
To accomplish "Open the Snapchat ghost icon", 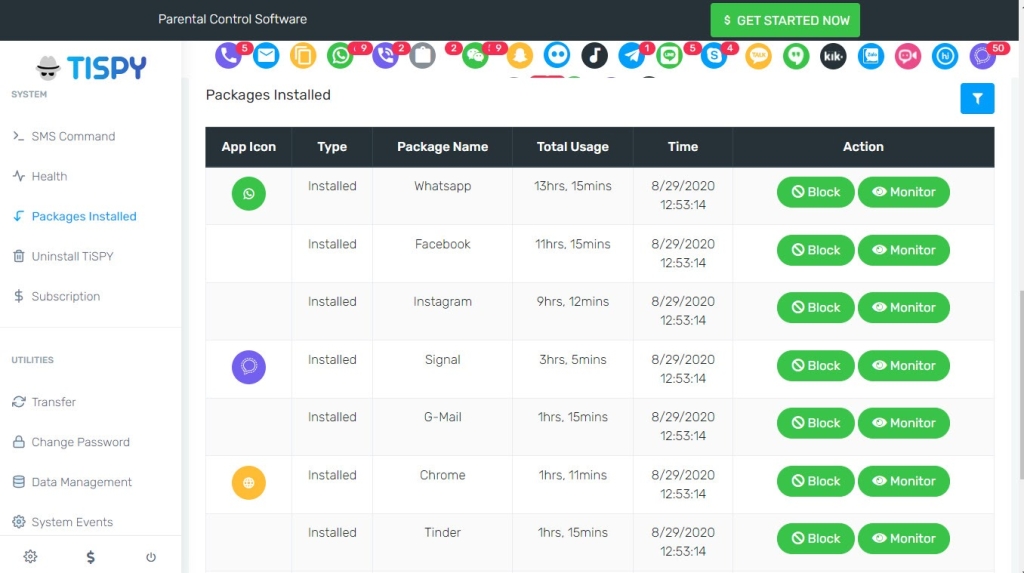I will click(520, 56).
